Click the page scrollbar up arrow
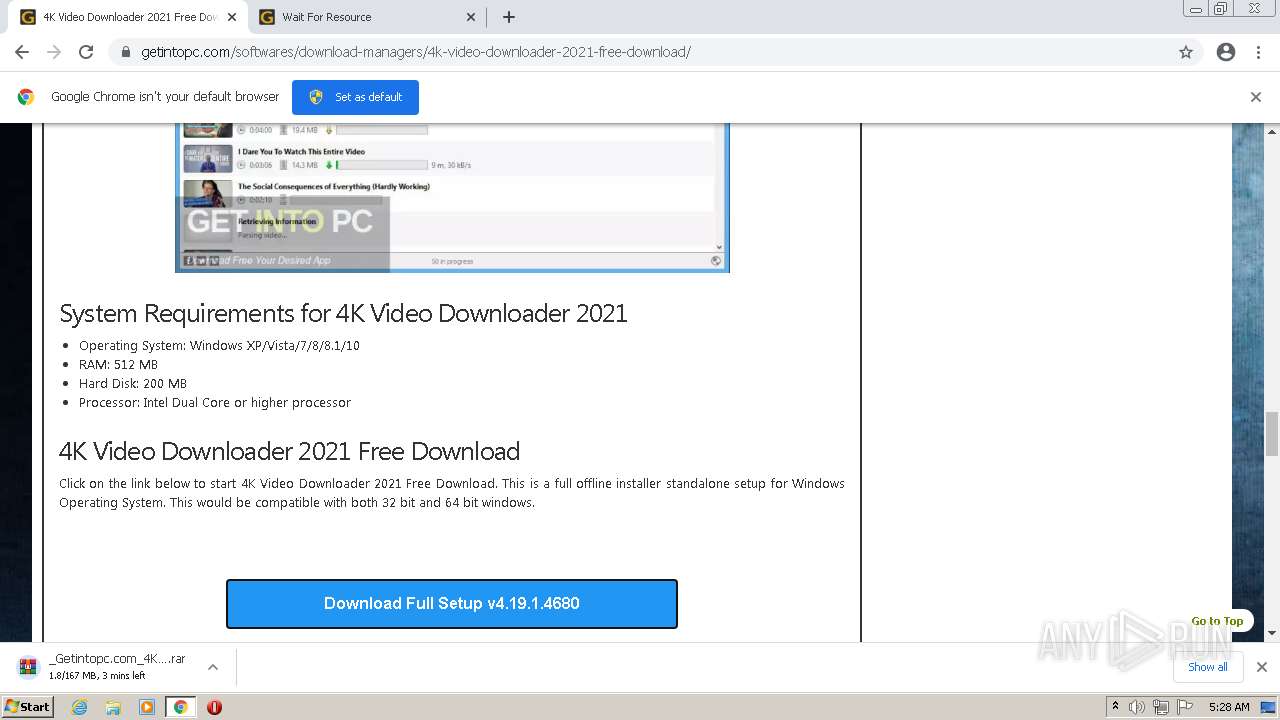Viewport: 1280px width, 720px height. [1272, 132]
